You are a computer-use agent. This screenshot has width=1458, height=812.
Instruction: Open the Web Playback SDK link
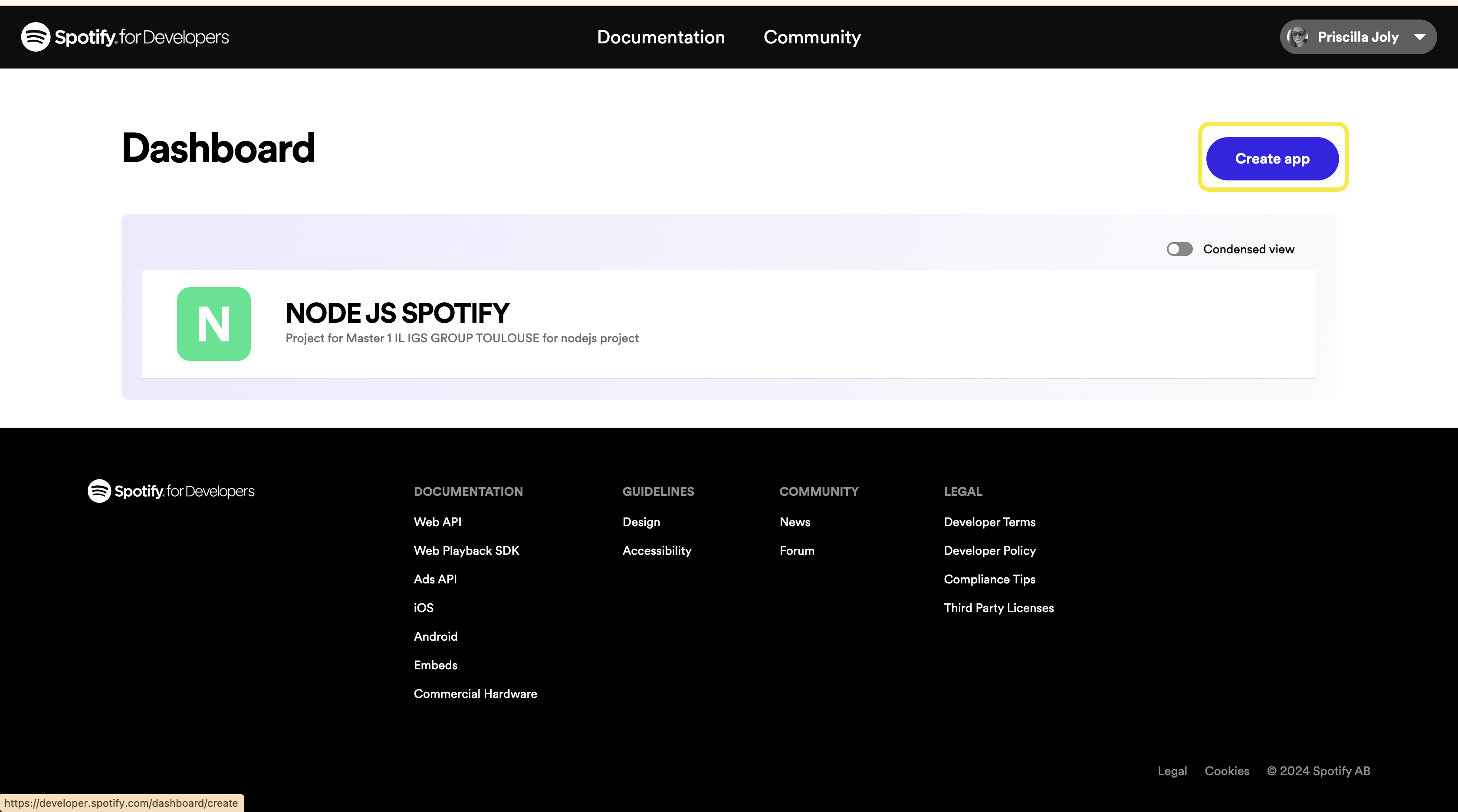pyautogui.click(x=466, y=550)
